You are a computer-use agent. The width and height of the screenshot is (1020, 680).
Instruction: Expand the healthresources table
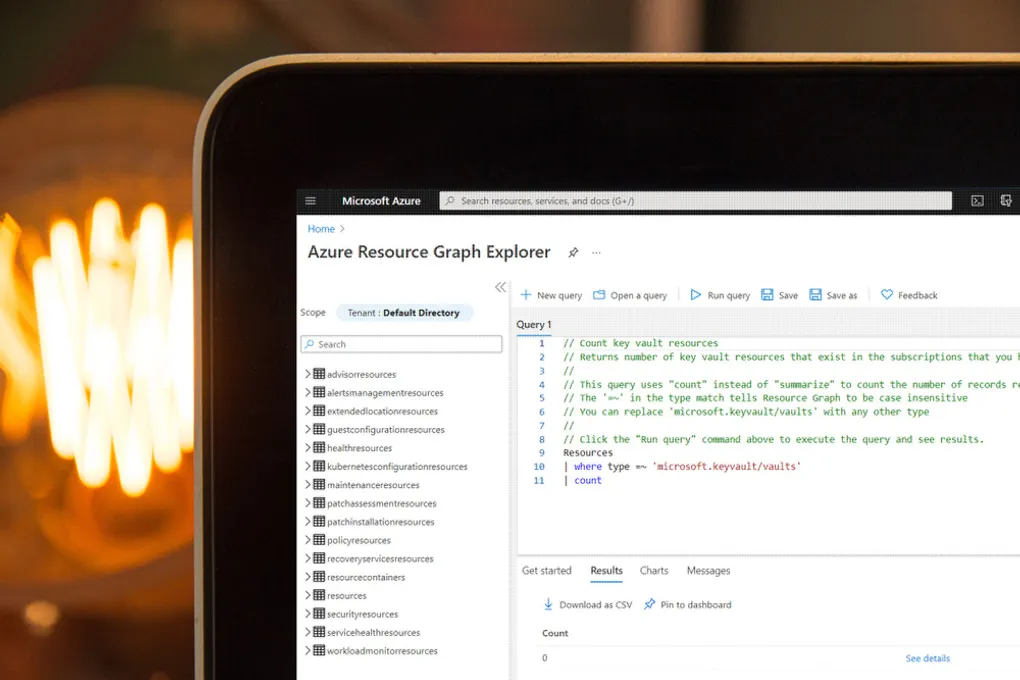308,448
